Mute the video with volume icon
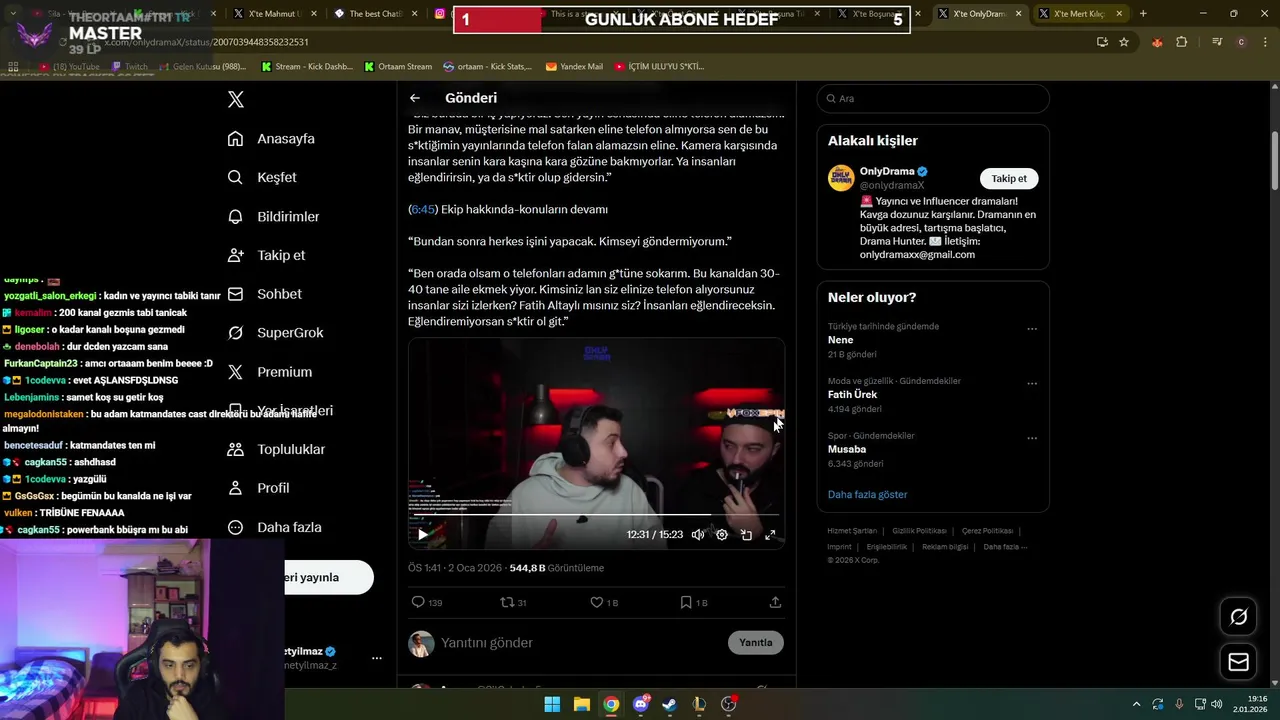Screen dimensions: 1280x720 coord(698,535)
